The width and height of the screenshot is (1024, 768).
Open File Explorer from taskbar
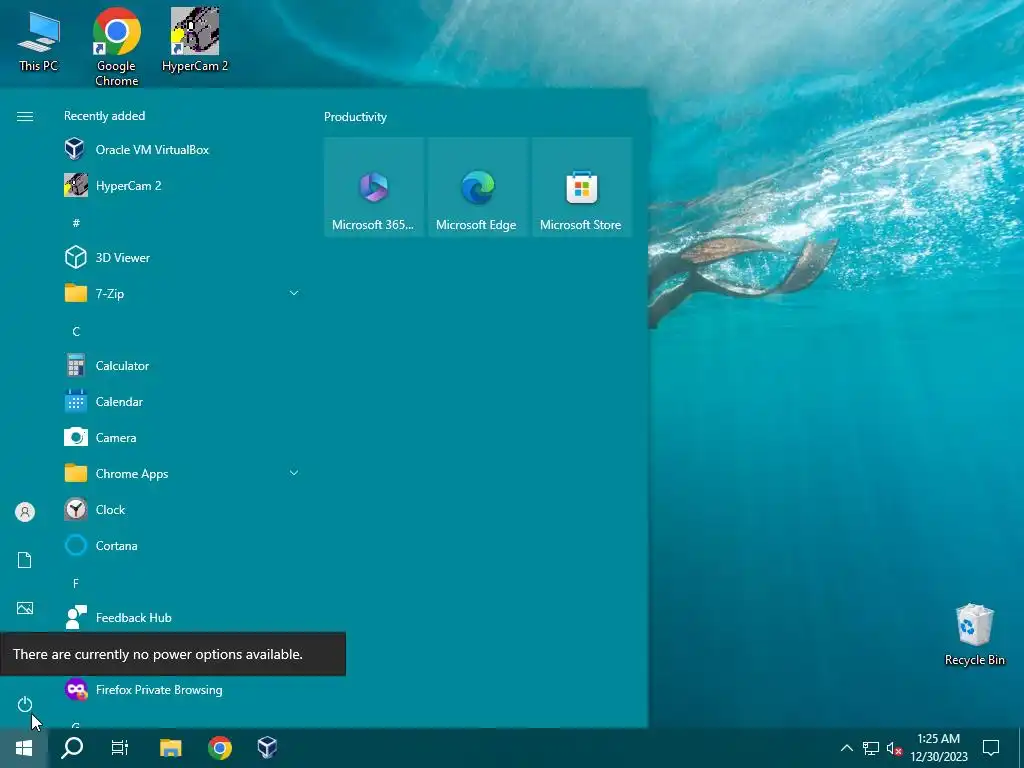click(x=170, y=748)
